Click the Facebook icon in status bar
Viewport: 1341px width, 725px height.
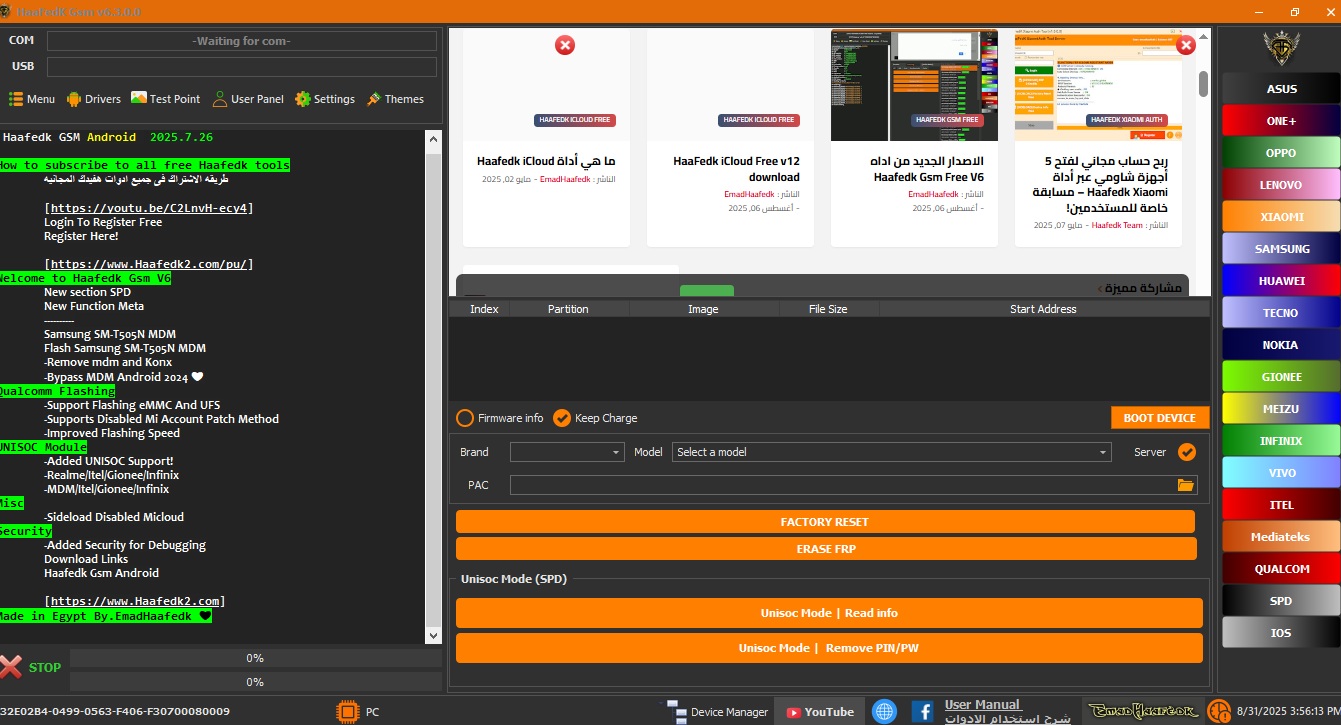(922, 712)
